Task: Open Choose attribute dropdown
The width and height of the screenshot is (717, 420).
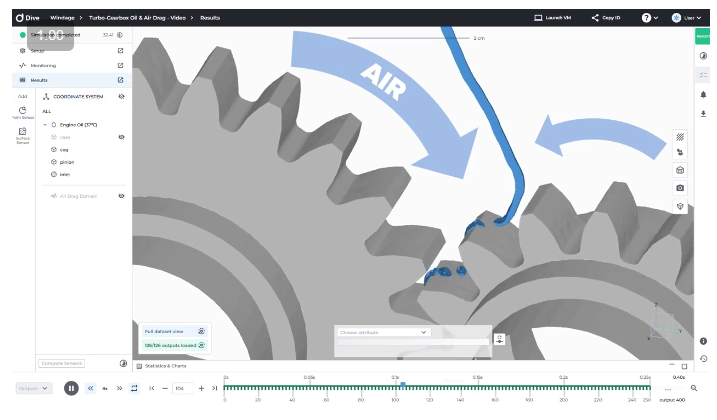Action: pyautogui.click(x=383, y=332)
